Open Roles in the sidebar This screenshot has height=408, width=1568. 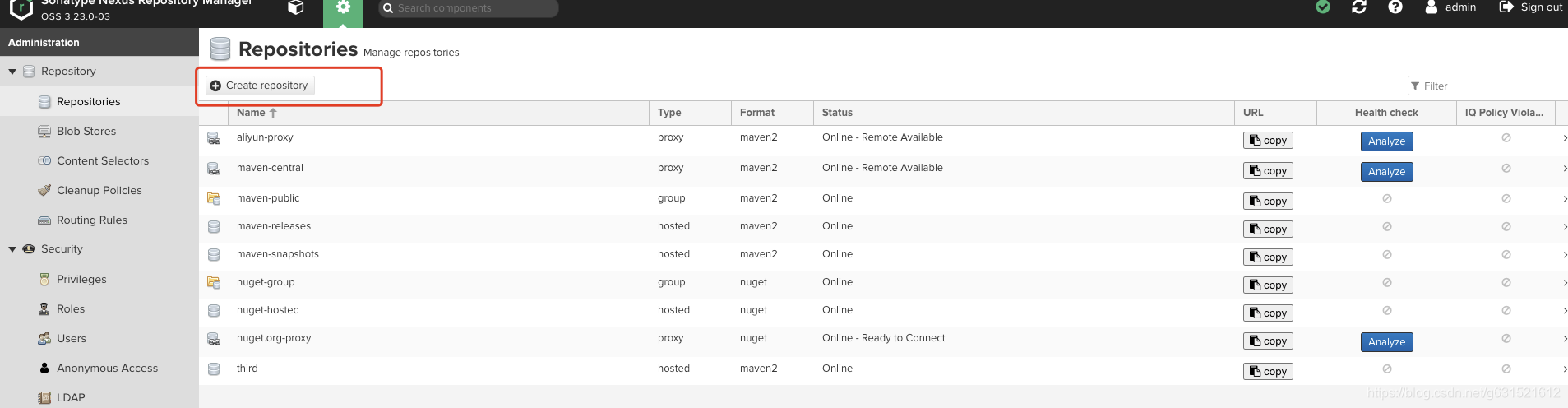coord(71,308)
